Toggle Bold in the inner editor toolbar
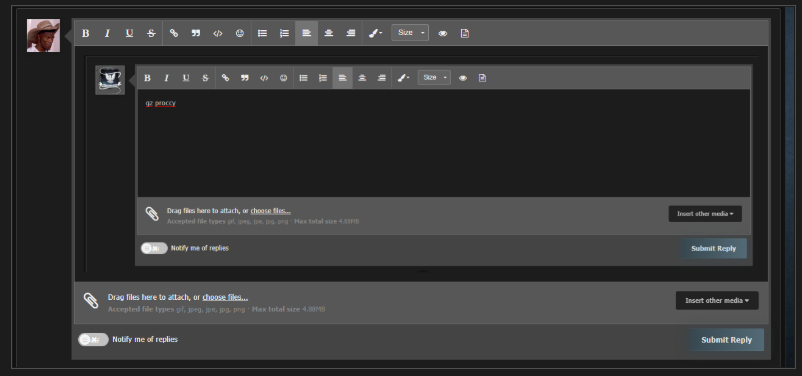802x376 pixels. (147, 78)
